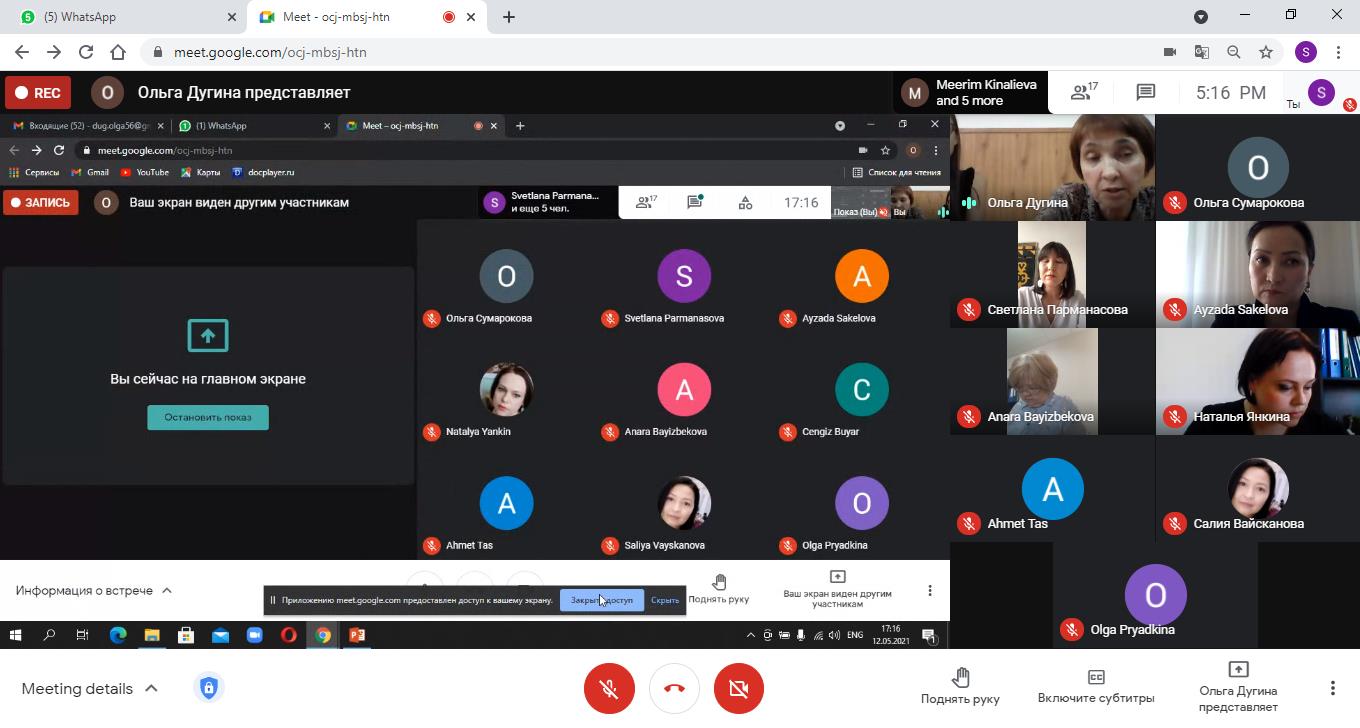Turn on captions Включите субтитры
The image size is (1360, 728).
1096,687
